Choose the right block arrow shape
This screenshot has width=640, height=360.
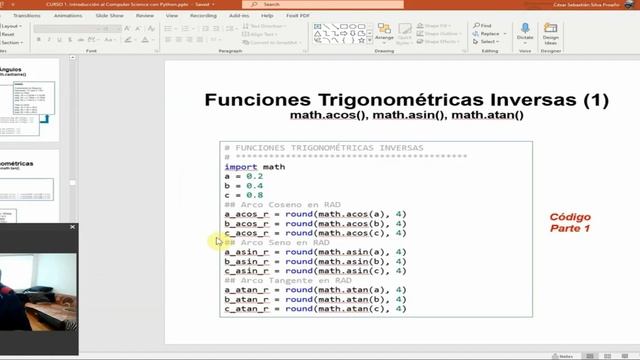pos(344,33)
